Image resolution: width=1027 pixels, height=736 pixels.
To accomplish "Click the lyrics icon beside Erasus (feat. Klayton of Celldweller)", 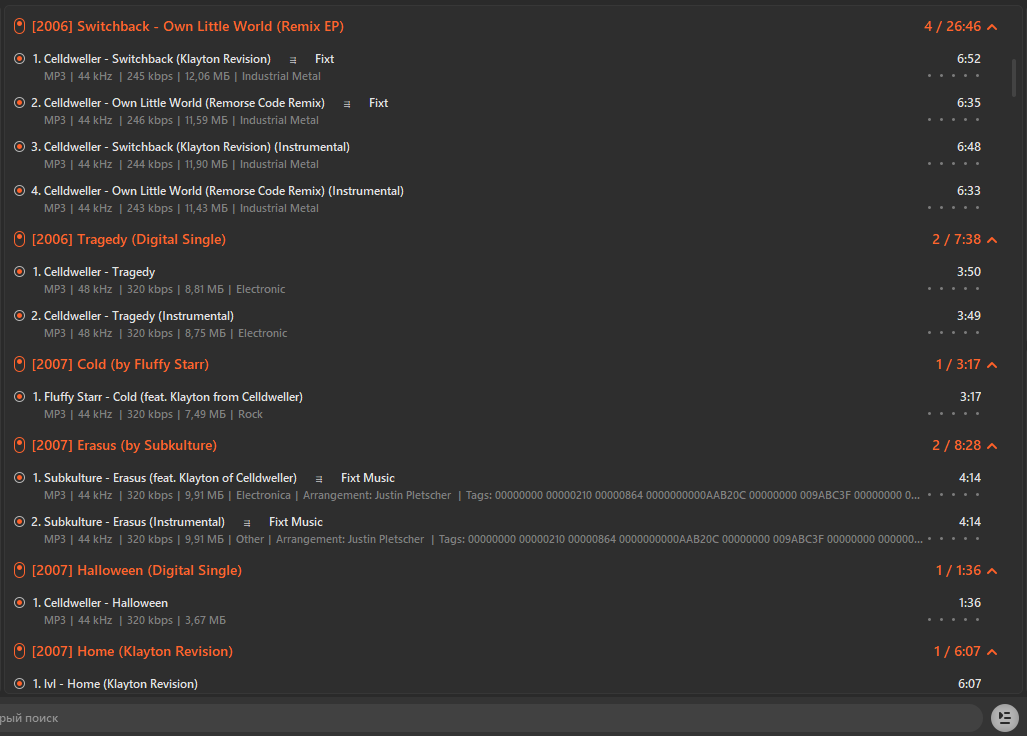I will click(319, 479).
